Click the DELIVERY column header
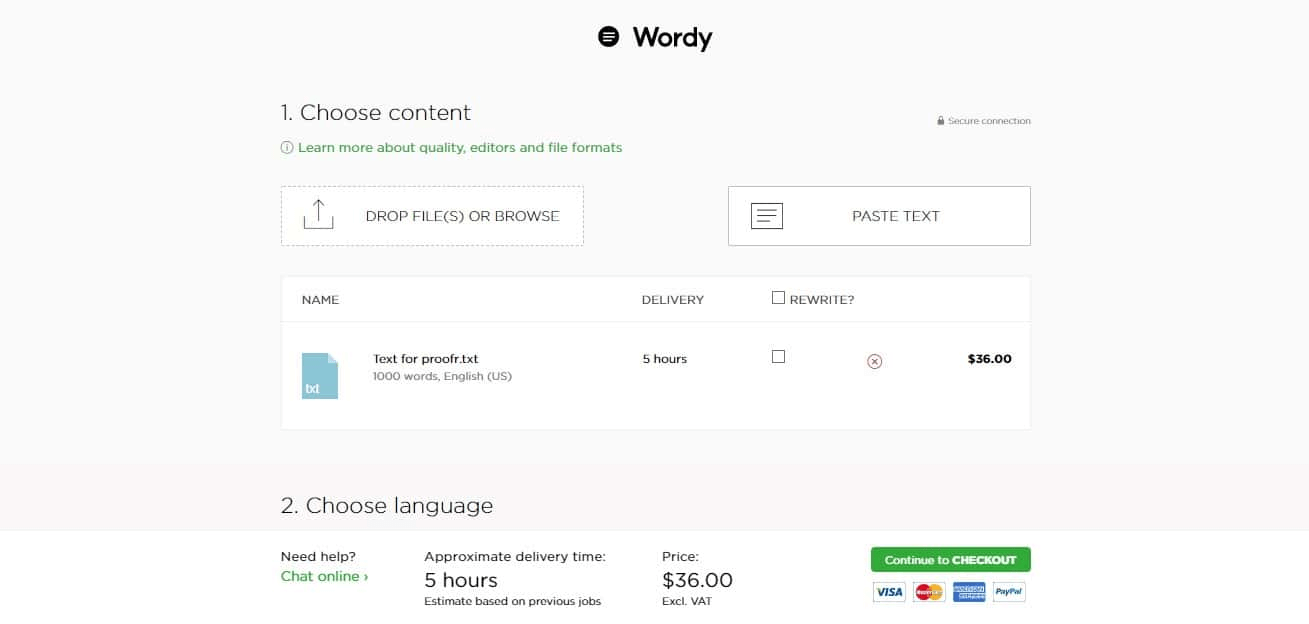The image size is (1309, 624). point(672,299)
